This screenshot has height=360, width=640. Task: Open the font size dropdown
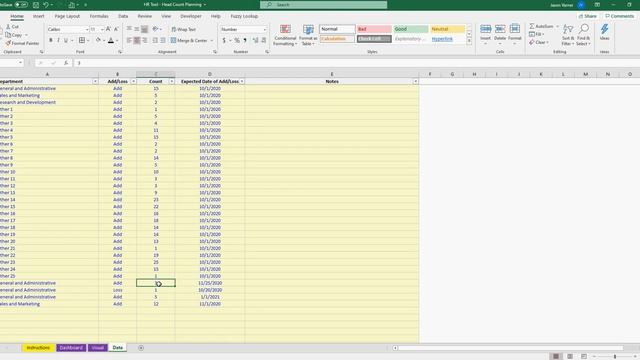click(x=102, y=29)
